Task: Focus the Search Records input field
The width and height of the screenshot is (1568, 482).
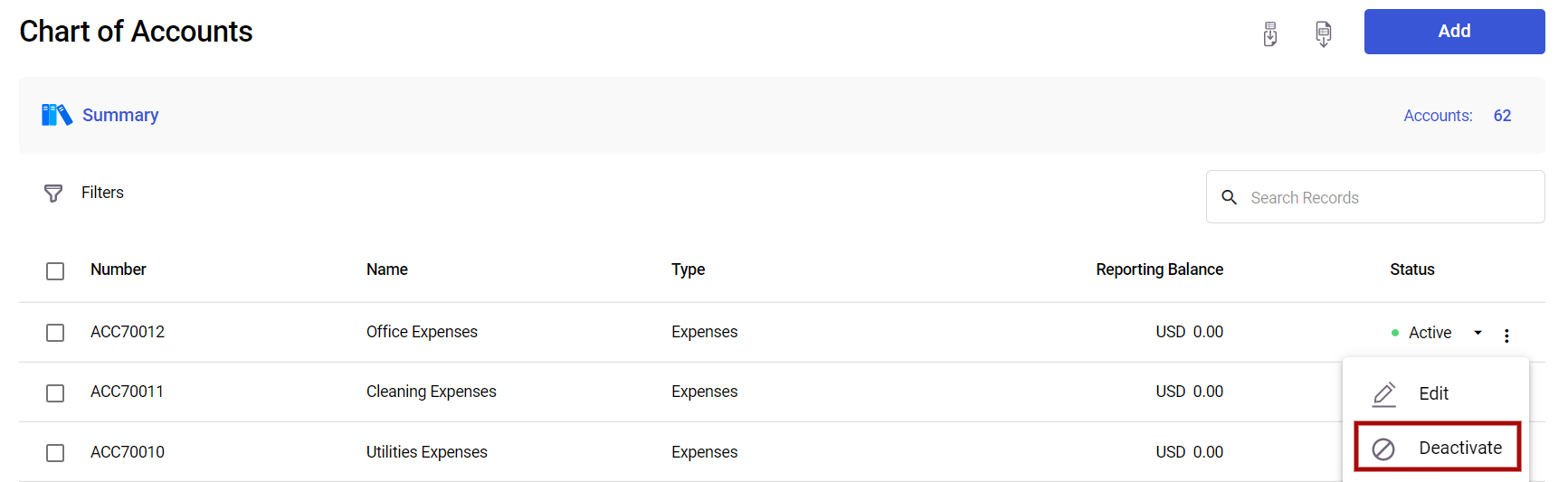Action: point(1375,197)
